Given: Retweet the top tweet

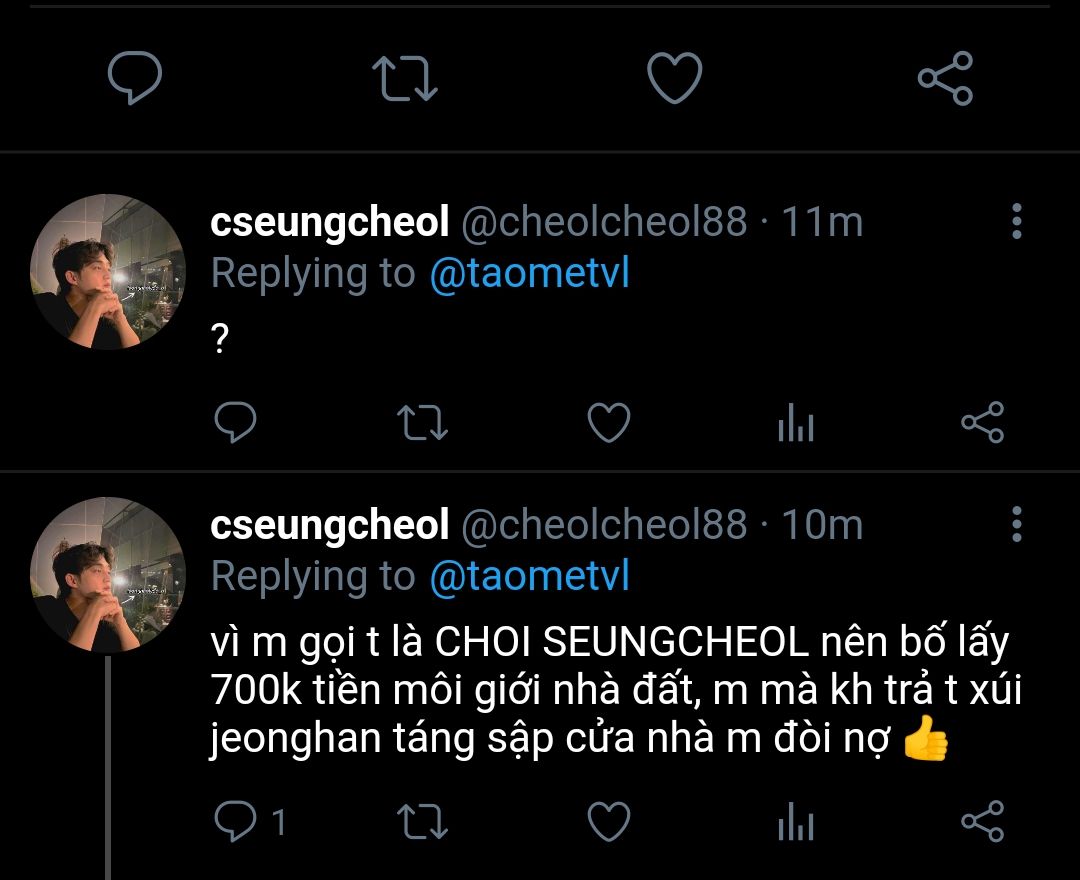Looking at the screenshot, I should (404, 80).
